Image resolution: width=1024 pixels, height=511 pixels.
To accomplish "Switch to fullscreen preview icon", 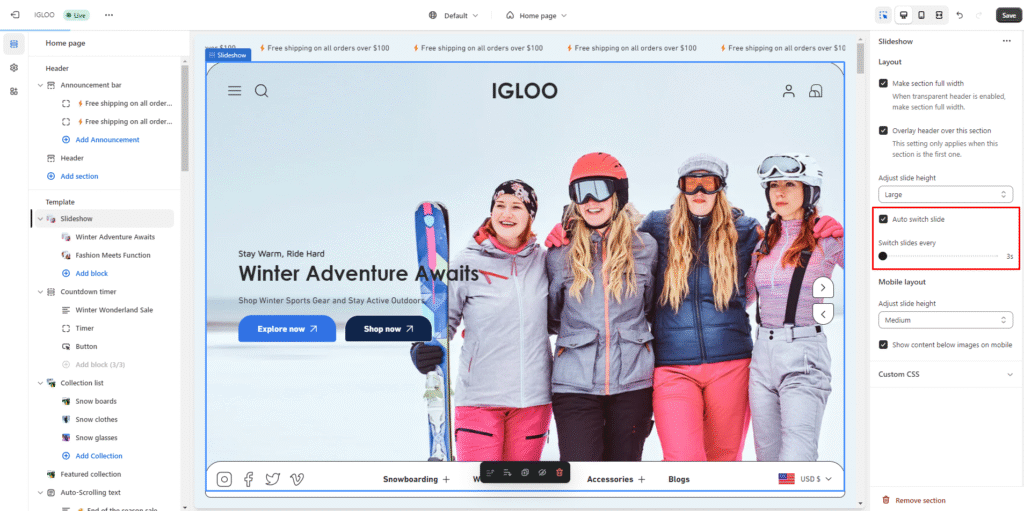I will (x=939, y=15).
